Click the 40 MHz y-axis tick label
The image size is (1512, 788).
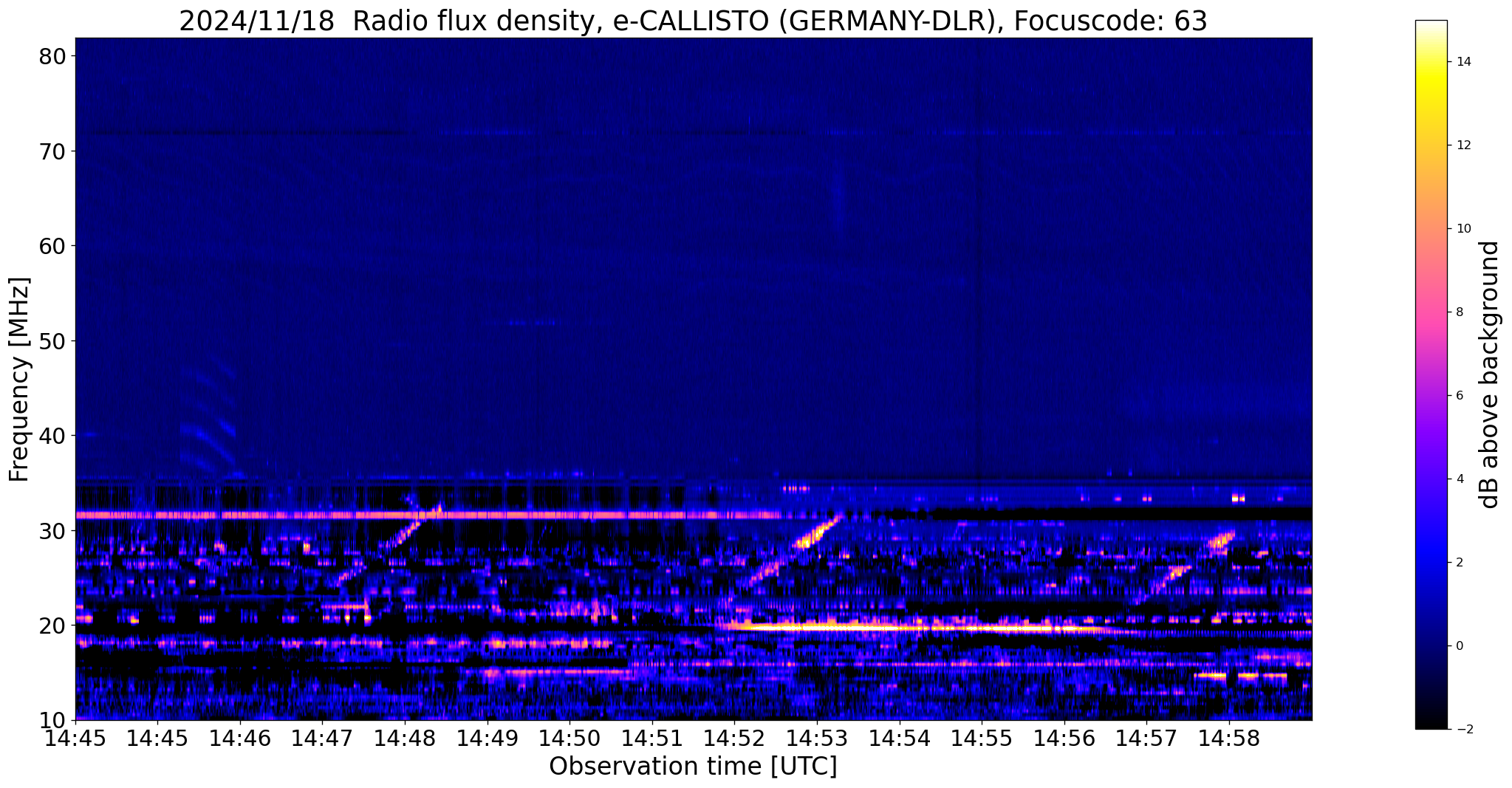[52, 435]
